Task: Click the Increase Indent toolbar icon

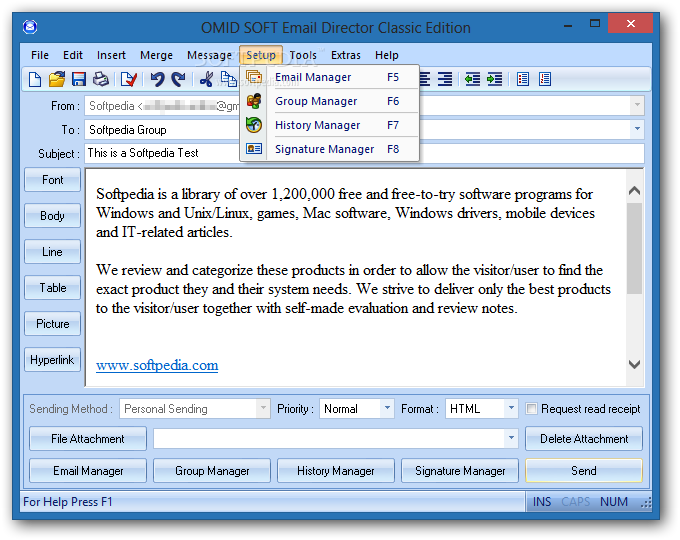Action: (494, 79)
